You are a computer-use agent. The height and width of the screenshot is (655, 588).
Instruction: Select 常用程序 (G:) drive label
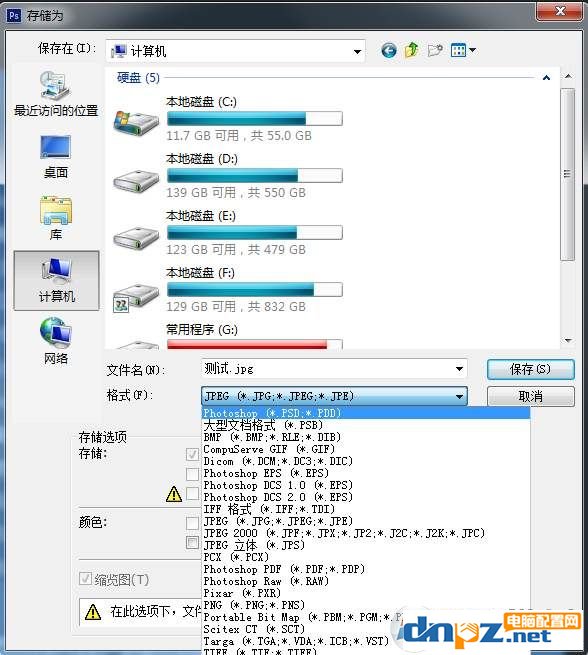(202, 330)
